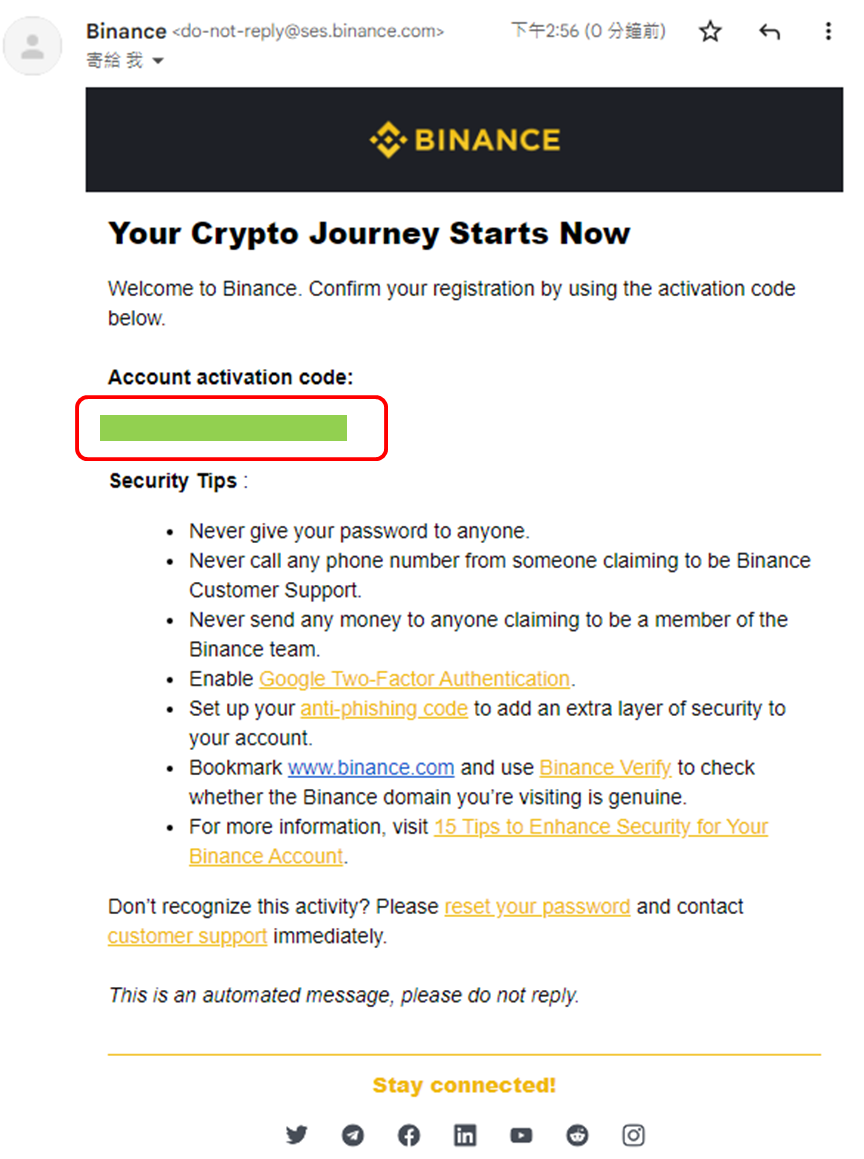The height and width of the screenshot is (1159, 864).
Task: Follow the anti-phishing code link
Action: [384, 708]
